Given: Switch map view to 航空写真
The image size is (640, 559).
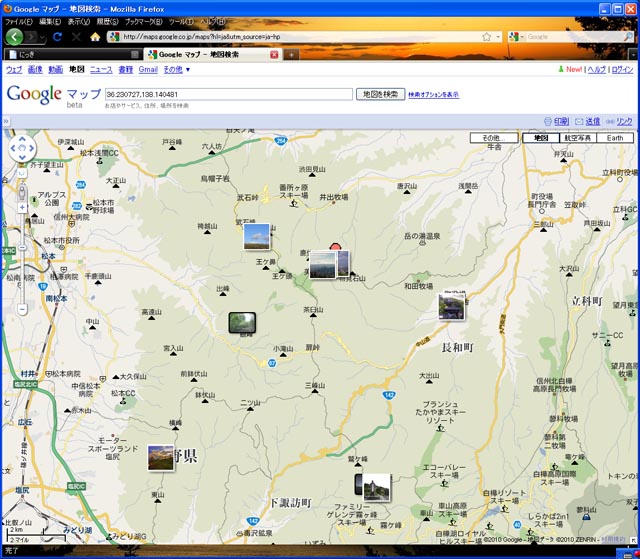Looking at the screenshot, I should click(x=578, y=138).
